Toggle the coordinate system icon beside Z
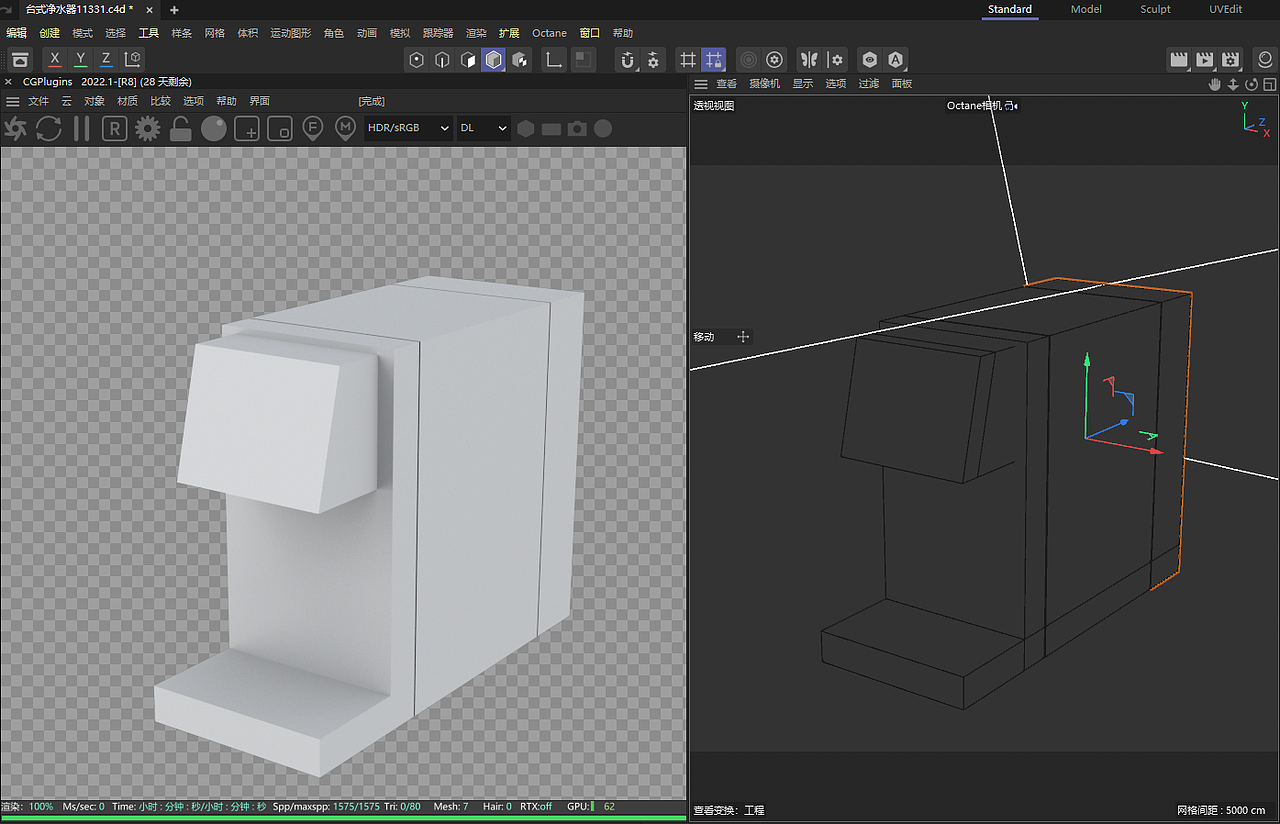This screenshot has width=1280, height=824. pyautogui.click(x=132, y=60)
